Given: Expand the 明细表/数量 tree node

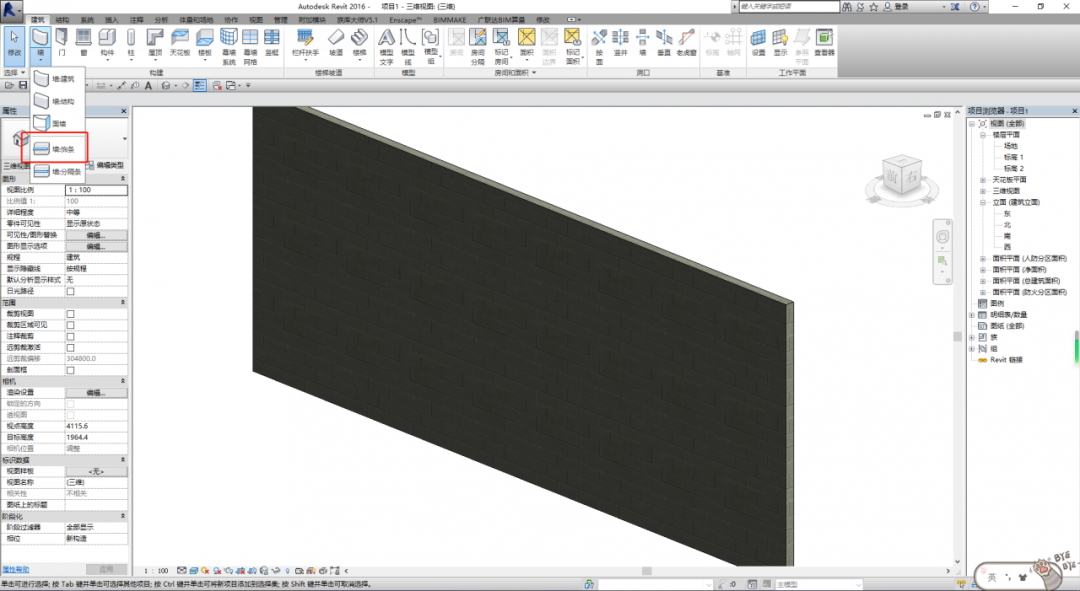Looking at the screenshot, I should click(x=973, y=315).
